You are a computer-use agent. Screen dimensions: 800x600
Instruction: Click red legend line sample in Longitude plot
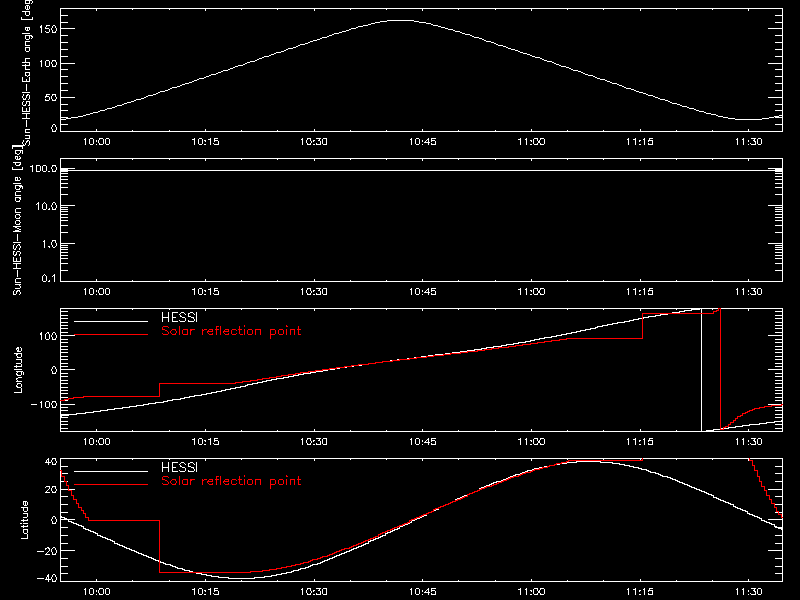[111, 335]
